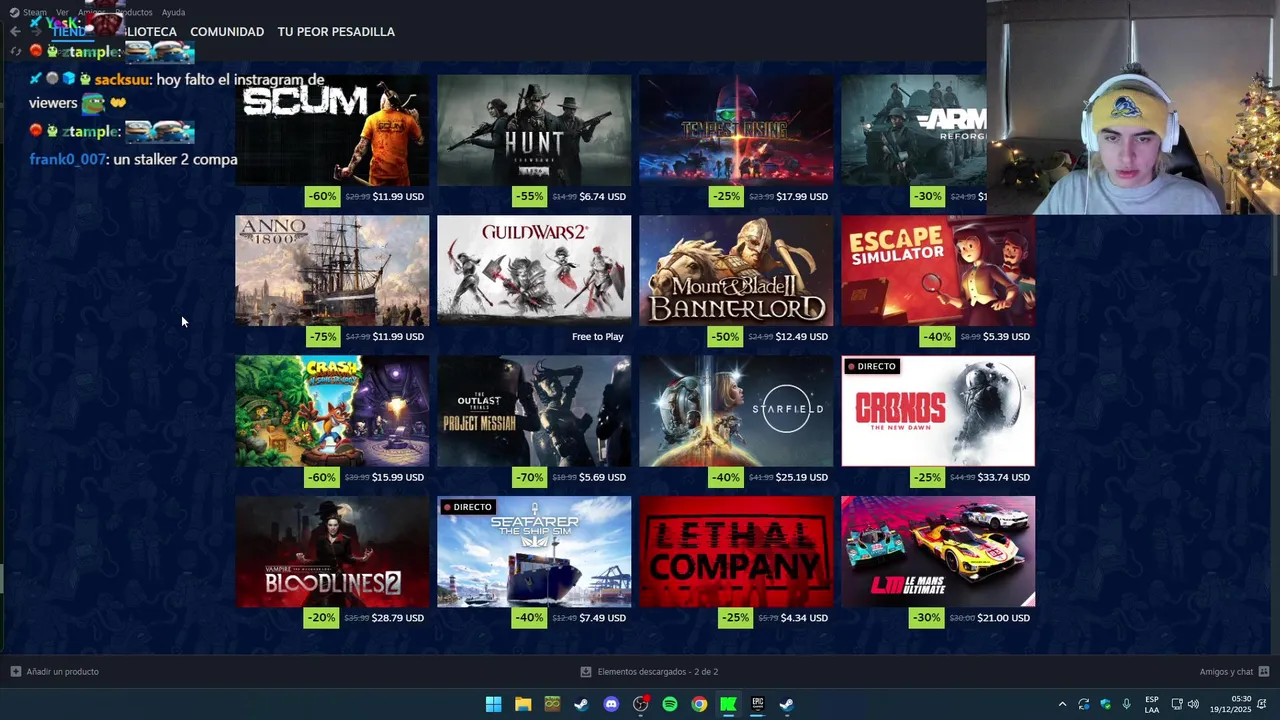Open the microphone tray icon
Viewport: 1280px width, 720px height.
(1127, 704)
